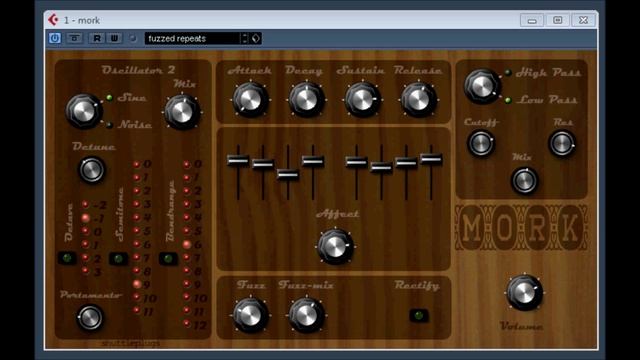Screen dimensions: 640x360
Task: Select the Sine waveform LED
Action: pyautogui.click(x=109, y=98)
